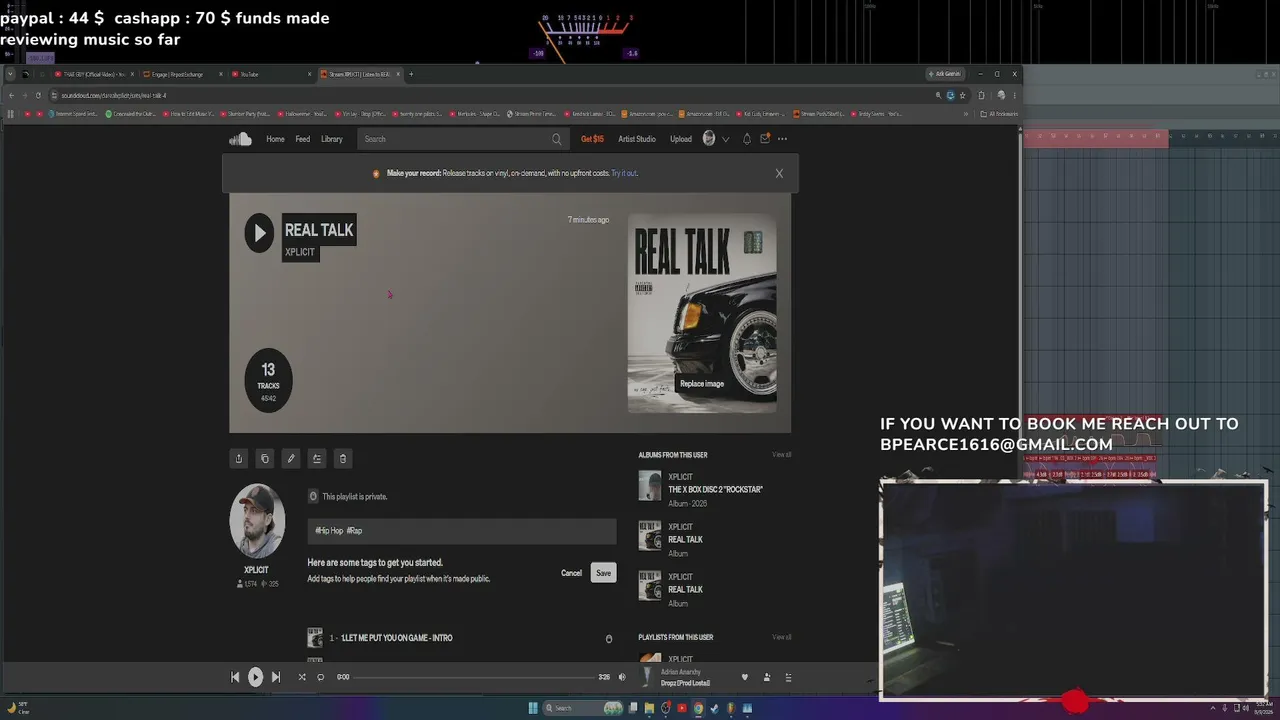Toggle shuffle in the player bar

click(x=302, y=677)
